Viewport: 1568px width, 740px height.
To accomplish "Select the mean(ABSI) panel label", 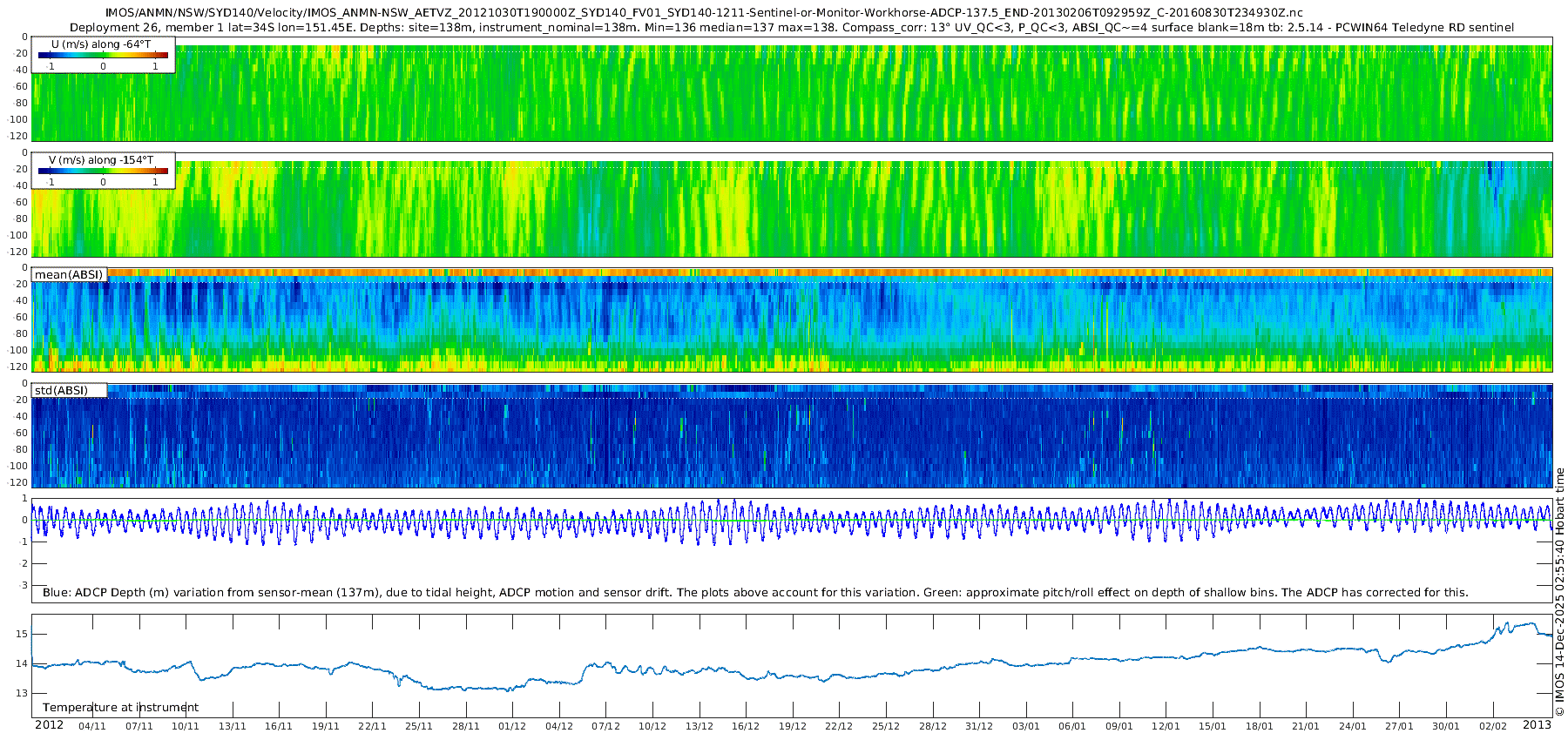I will [69, 275].
